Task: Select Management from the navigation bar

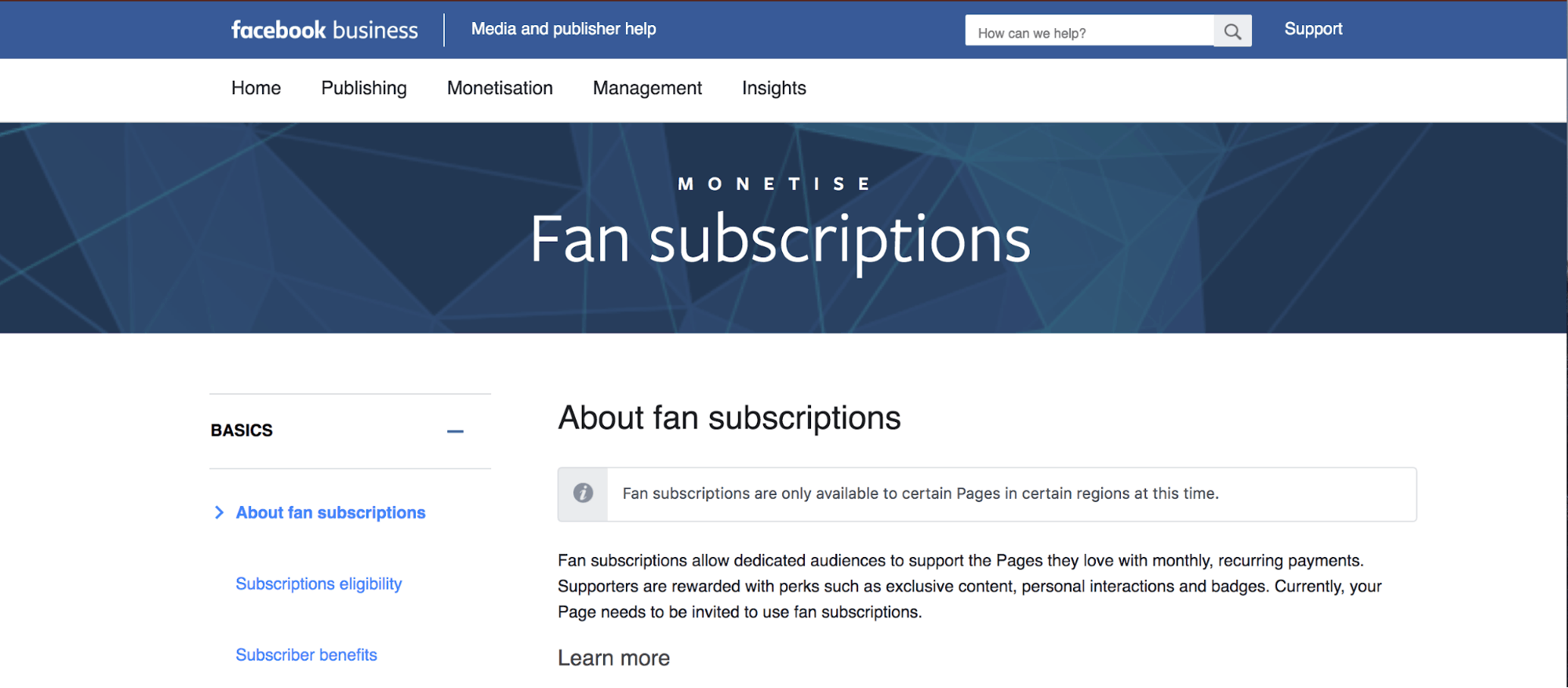Action: [x=647, y=89]
